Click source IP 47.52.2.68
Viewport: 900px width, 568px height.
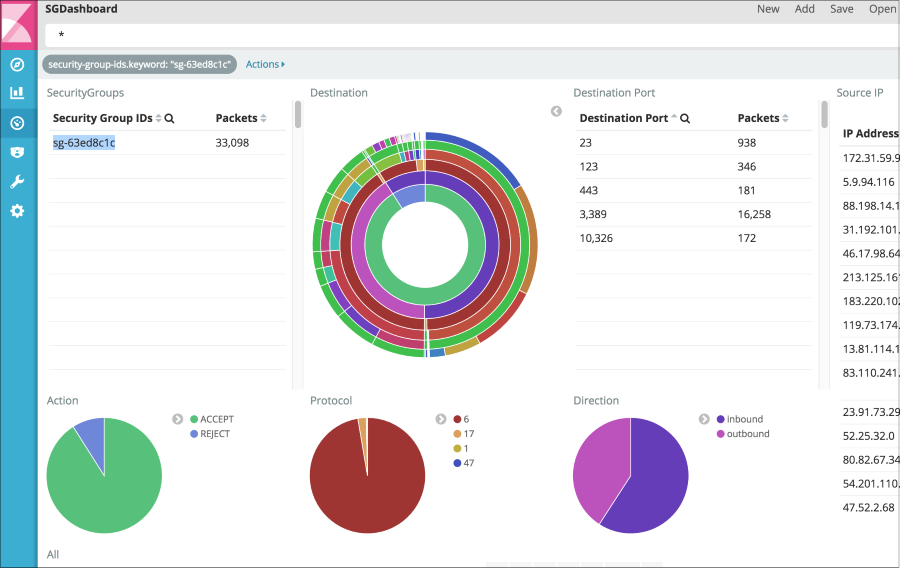[x=868, y=508]
